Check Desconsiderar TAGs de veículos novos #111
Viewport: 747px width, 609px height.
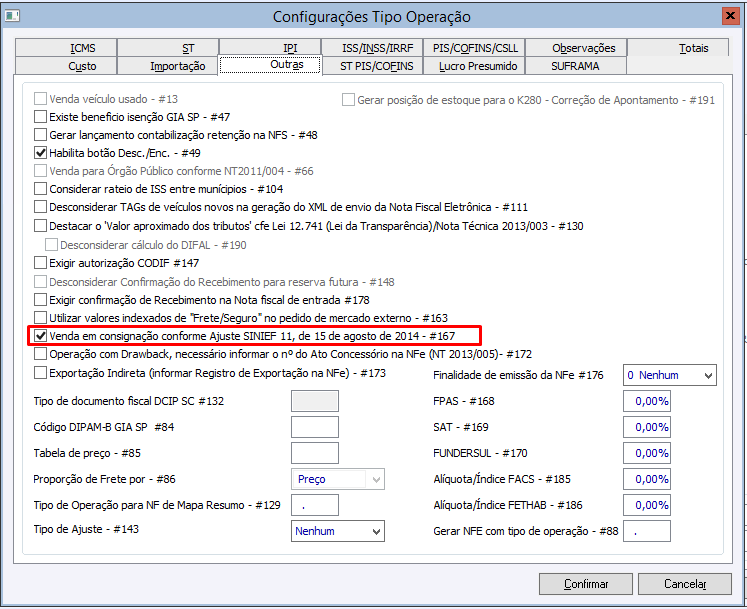40,207
